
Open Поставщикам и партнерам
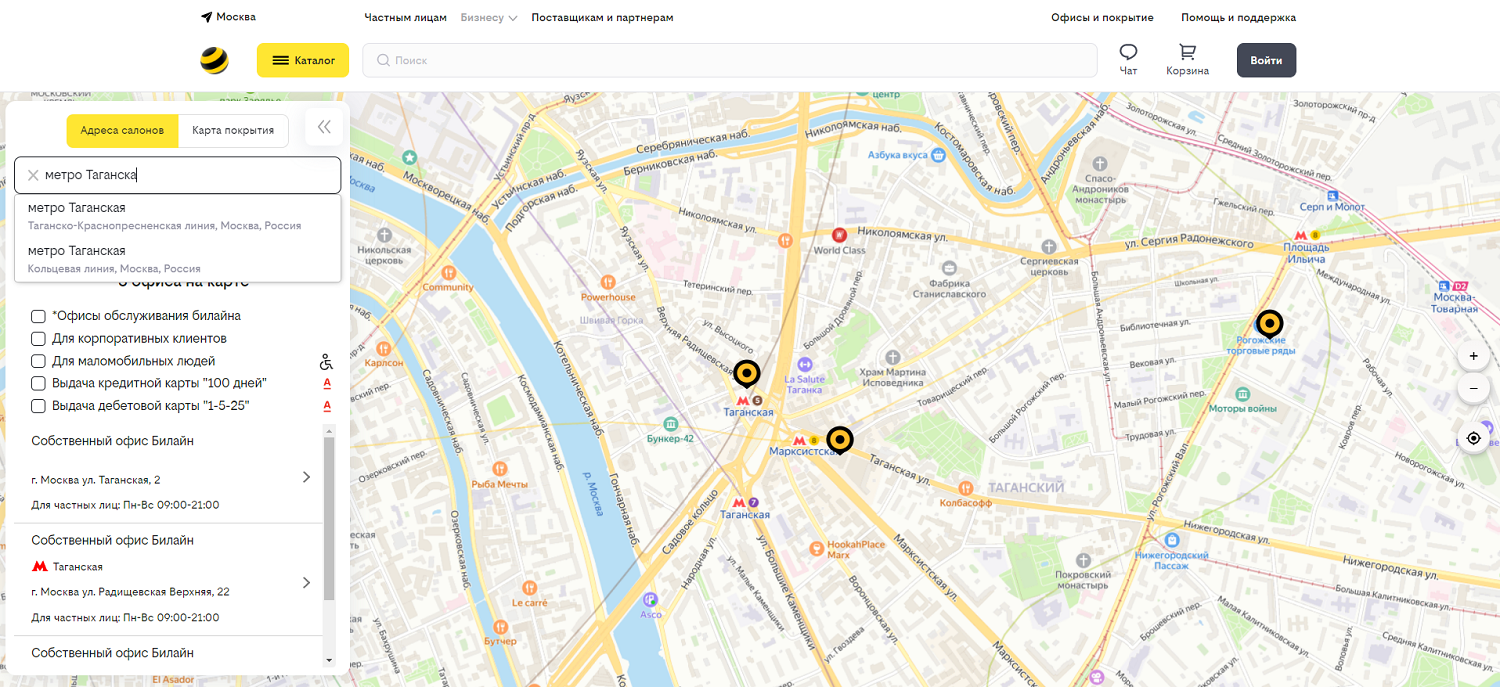point(602,18)
